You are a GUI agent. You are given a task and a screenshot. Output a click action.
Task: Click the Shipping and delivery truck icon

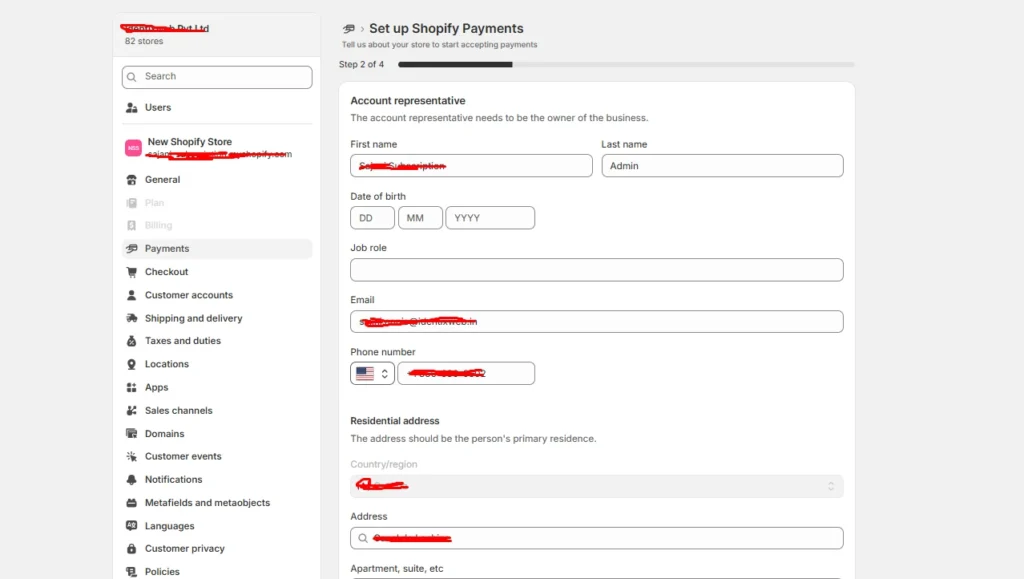pos(131,318)
